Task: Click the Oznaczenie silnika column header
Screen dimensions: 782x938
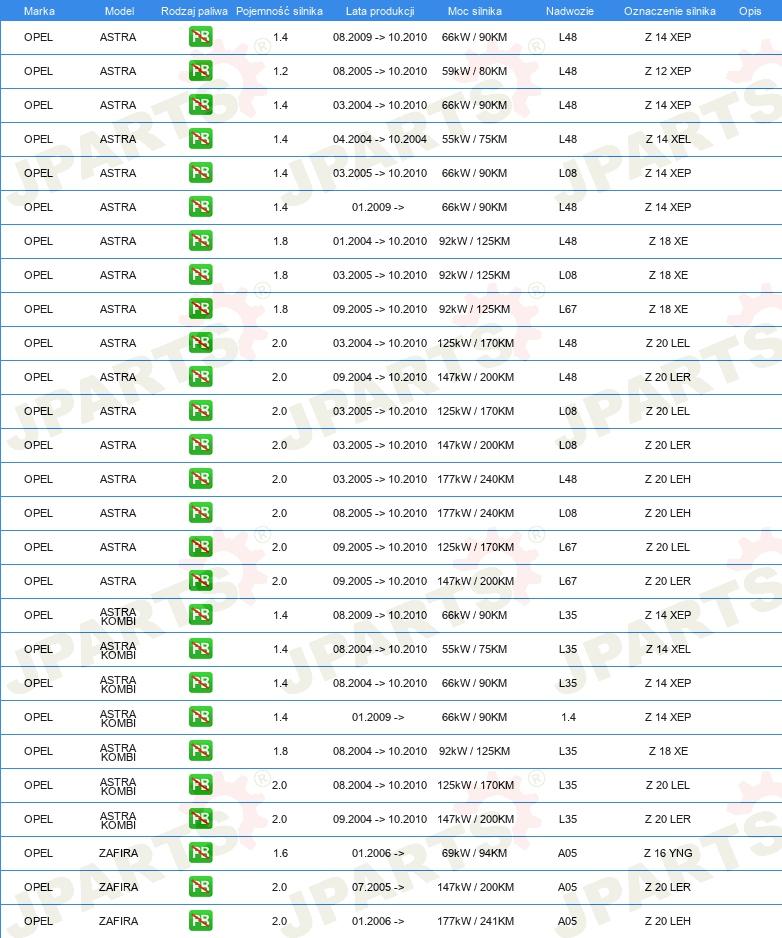Action: 670,11
